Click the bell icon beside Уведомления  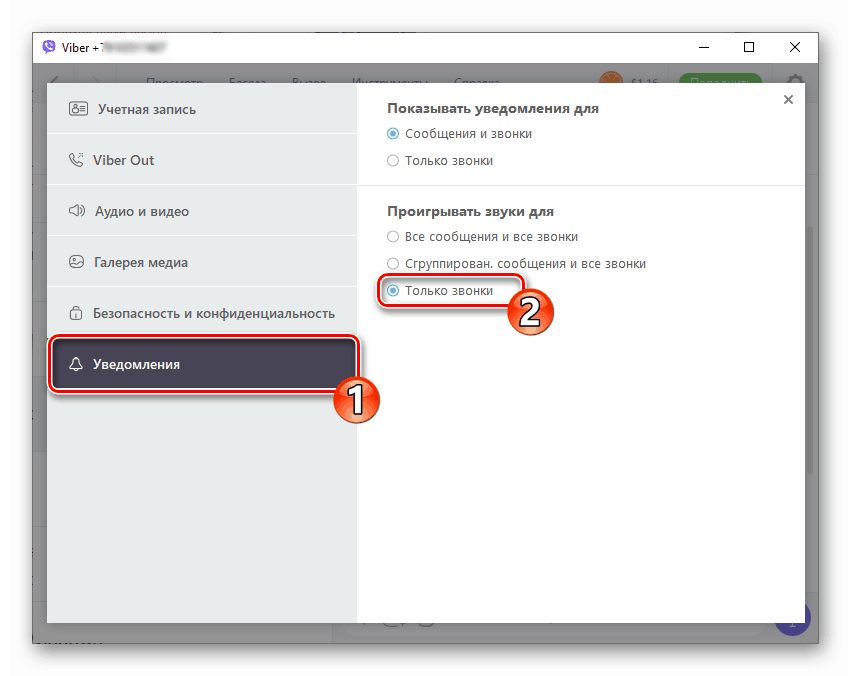pyautogui.click(x=76, y=363)
